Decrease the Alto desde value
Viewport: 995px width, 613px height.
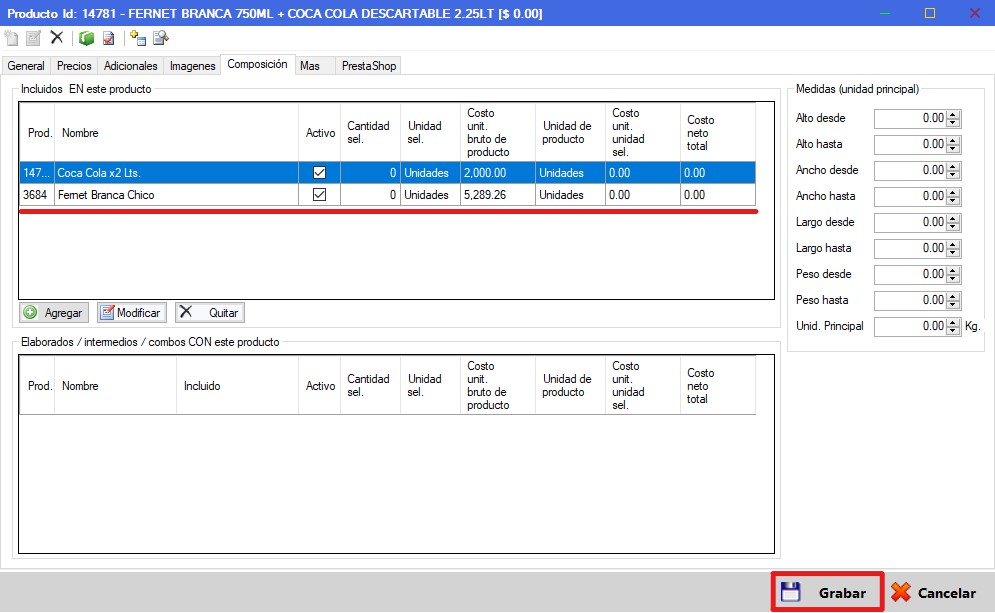(953, 122)
